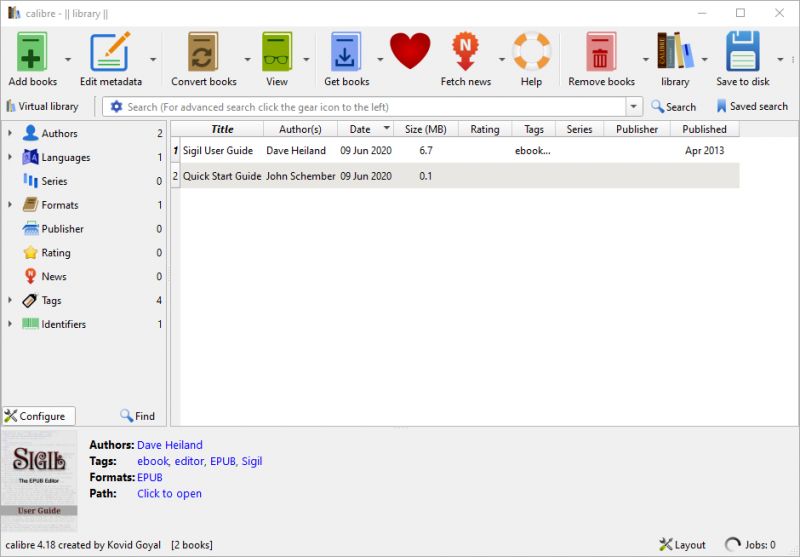The image size is (800, 557).
Task: Click the Search button
Action: click(x=673, y=107)
